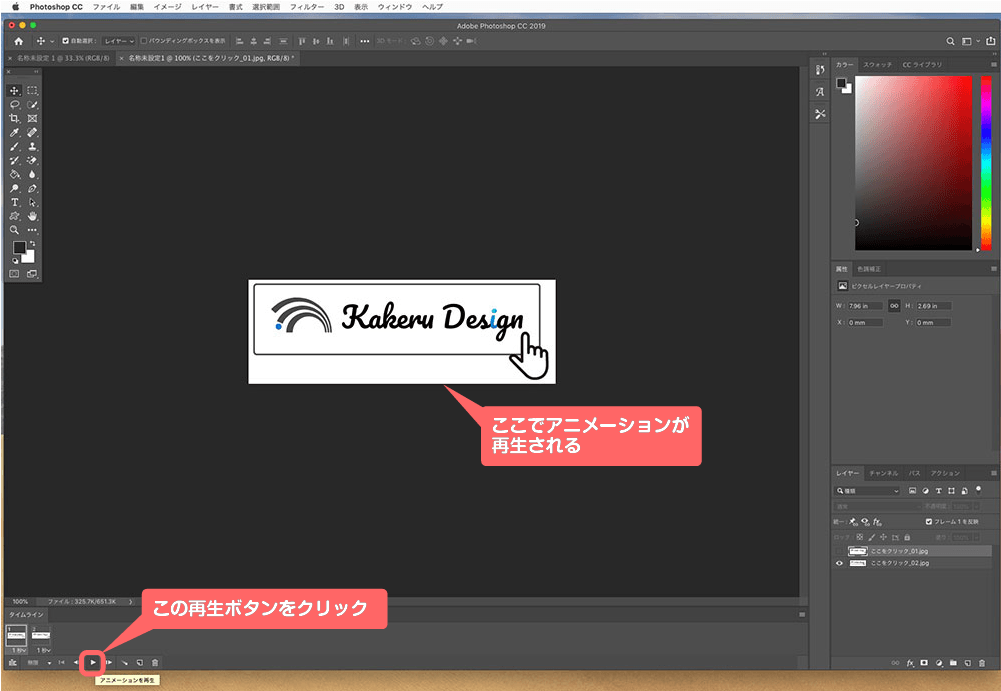Viewport: 1001px width, 691px height.
Task: Expand the Move tool preset dropdown arrow
Action: point(52,42)
